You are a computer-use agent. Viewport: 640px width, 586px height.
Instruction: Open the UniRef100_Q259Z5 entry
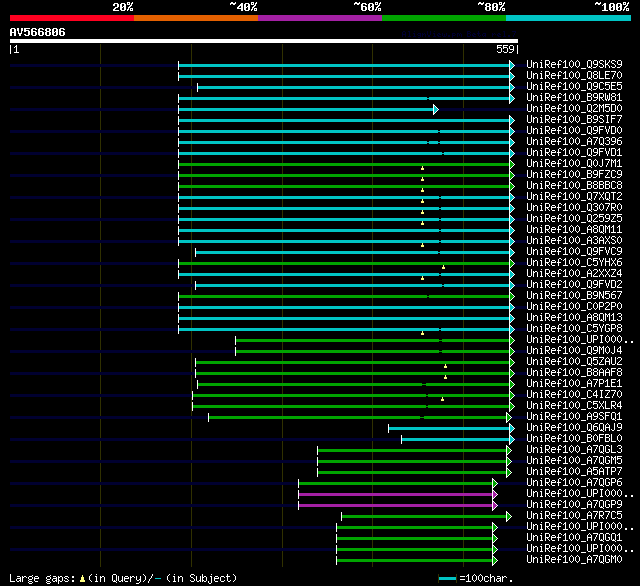click(574, 219)
